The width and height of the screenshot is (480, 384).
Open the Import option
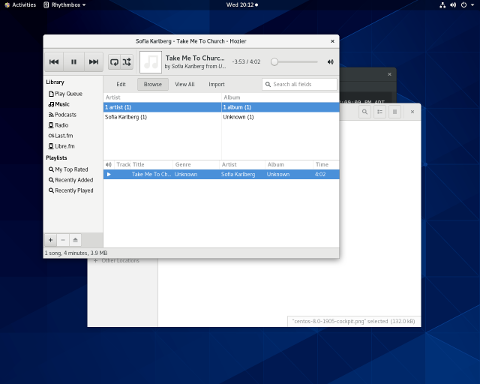pyautogui.click(x=216, y=84)
